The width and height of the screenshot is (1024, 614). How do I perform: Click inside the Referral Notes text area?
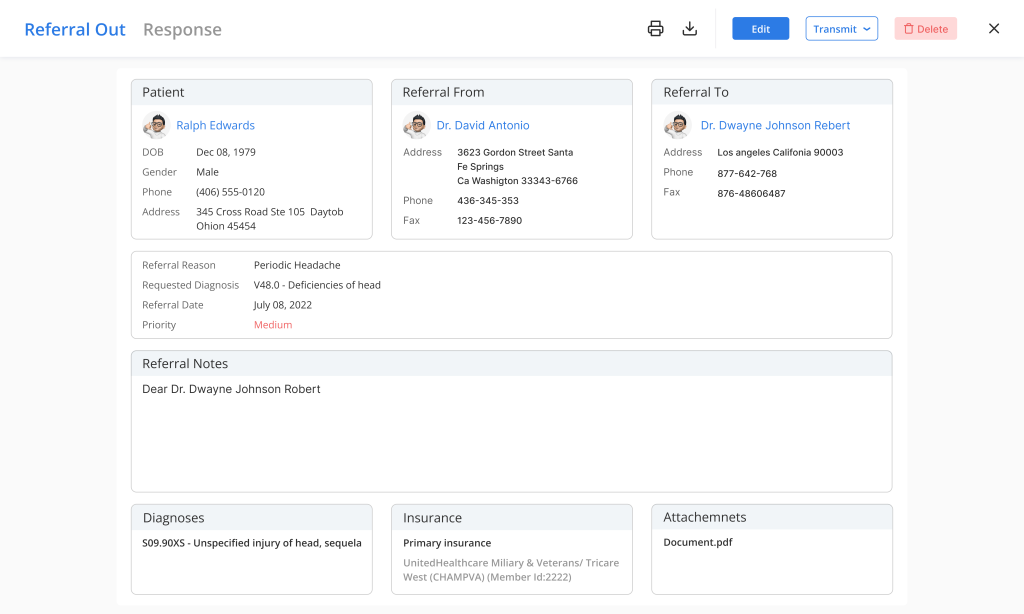click(511, 435)
